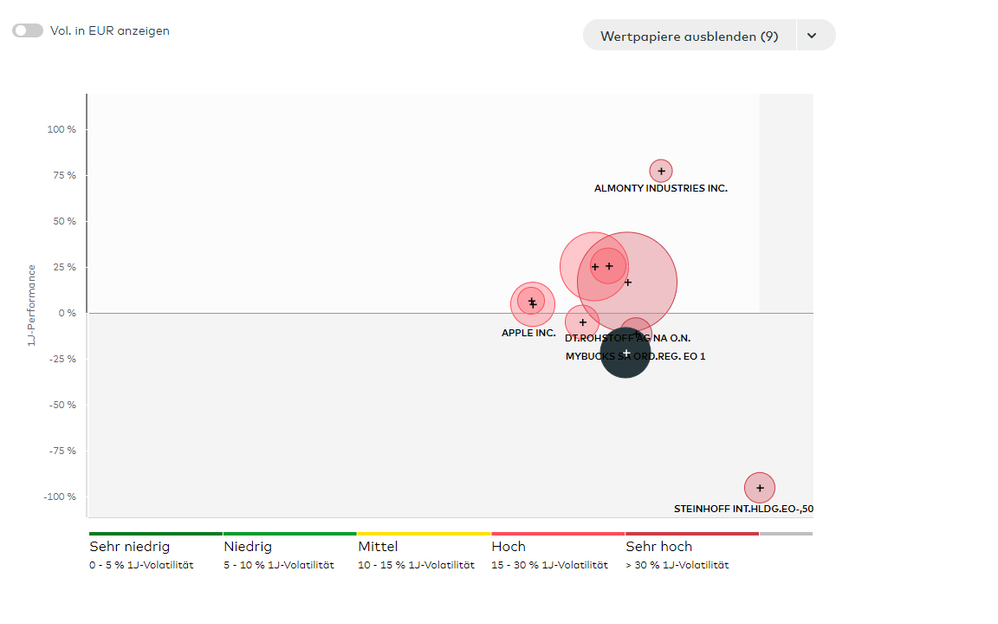The image size is (998, 624).
Task: Click the DT. Rohstoff AG bubble
Action: click(583, 322)
